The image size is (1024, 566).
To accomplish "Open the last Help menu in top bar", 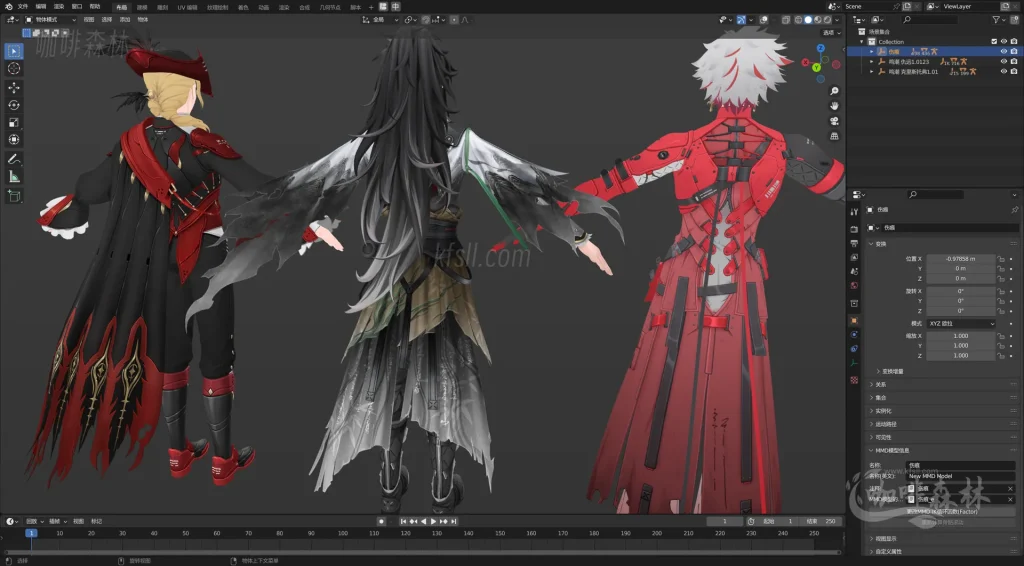I will pos(95,7).
